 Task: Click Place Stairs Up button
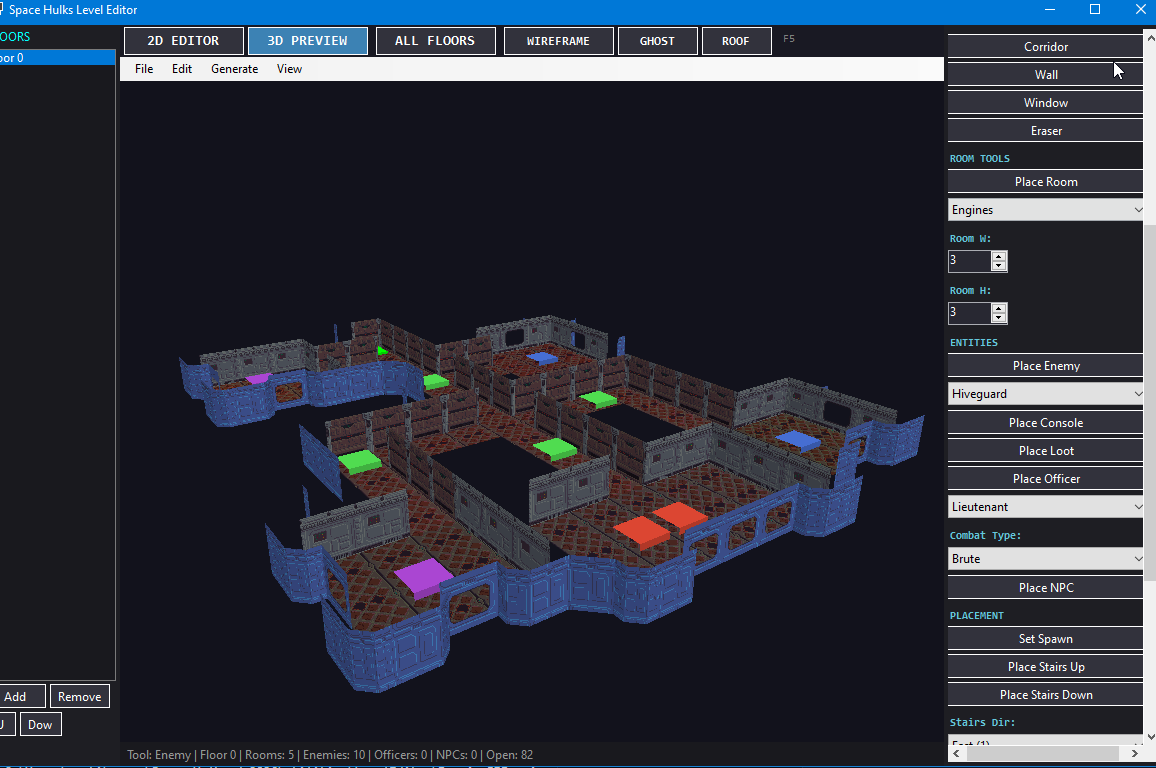pos(1045,666)
